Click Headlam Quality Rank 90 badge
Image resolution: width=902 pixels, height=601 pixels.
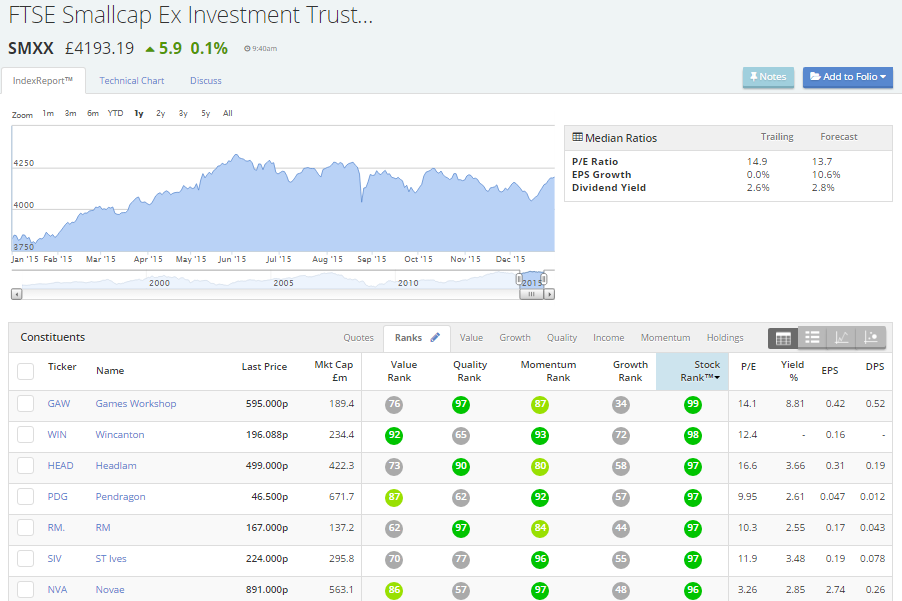(461, 466)
